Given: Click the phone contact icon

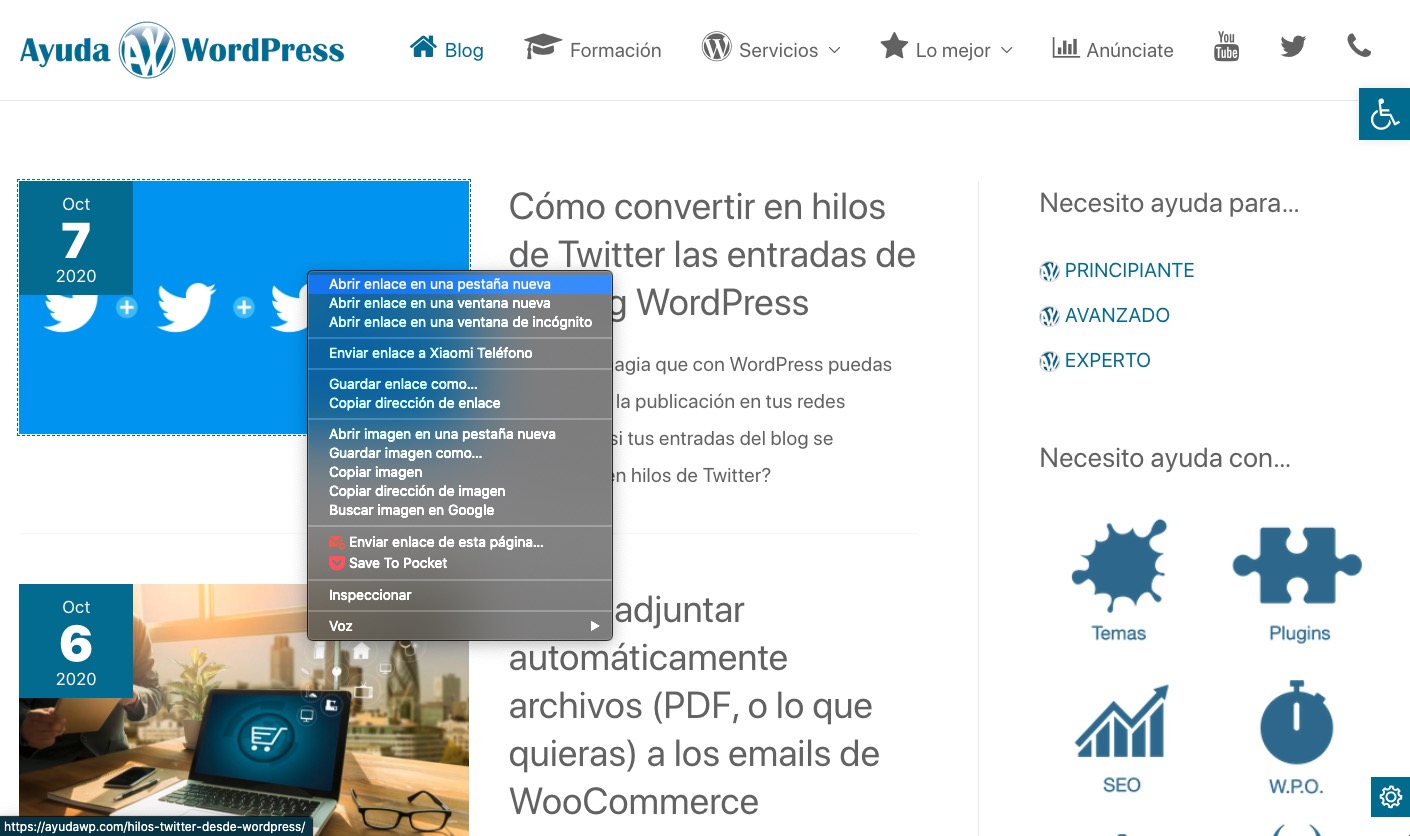Looking at the screenshot, I should 1358,46.
